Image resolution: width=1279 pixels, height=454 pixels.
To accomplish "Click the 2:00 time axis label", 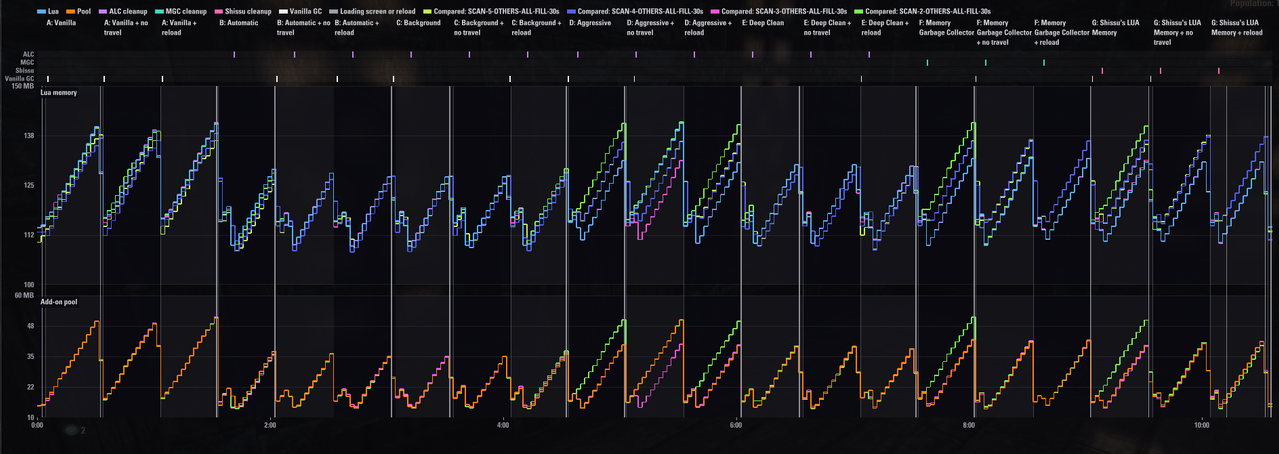I will tap(270, 425).
